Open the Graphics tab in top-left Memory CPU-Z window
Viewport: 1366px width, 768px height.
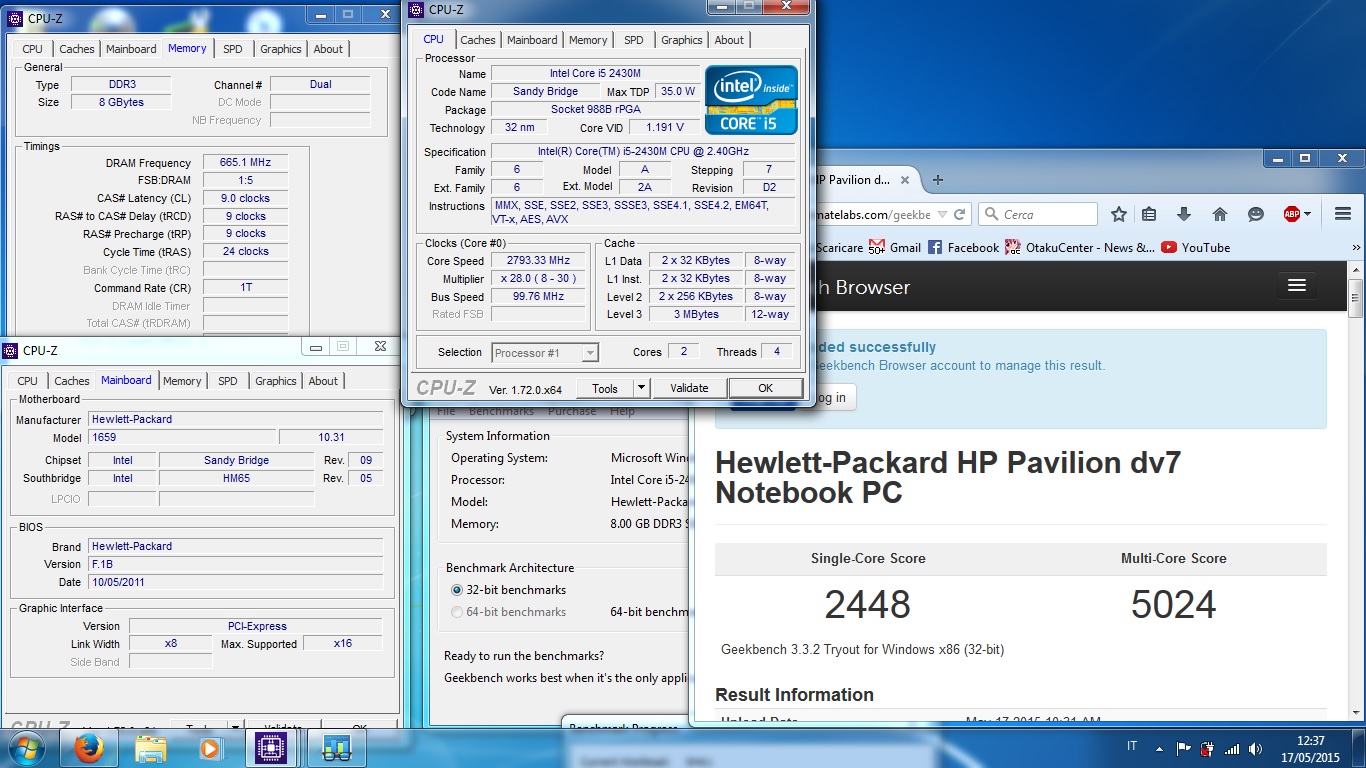pos(280,49)
